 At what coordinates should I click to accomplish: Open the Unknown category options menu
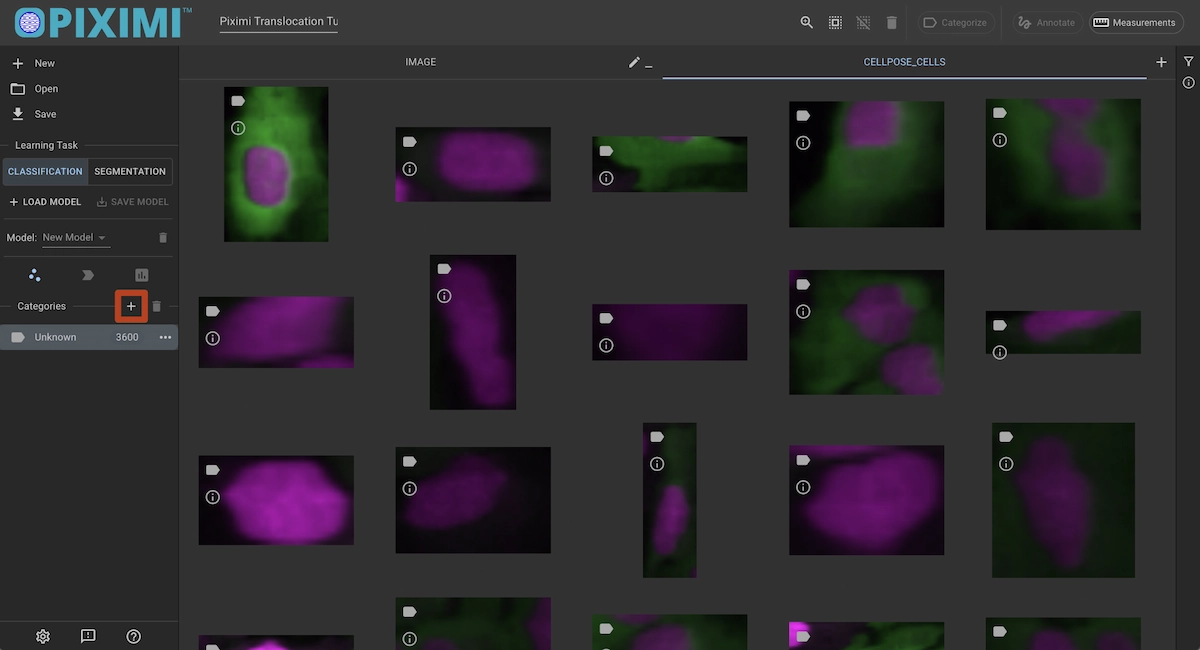(x=165, y=337)
